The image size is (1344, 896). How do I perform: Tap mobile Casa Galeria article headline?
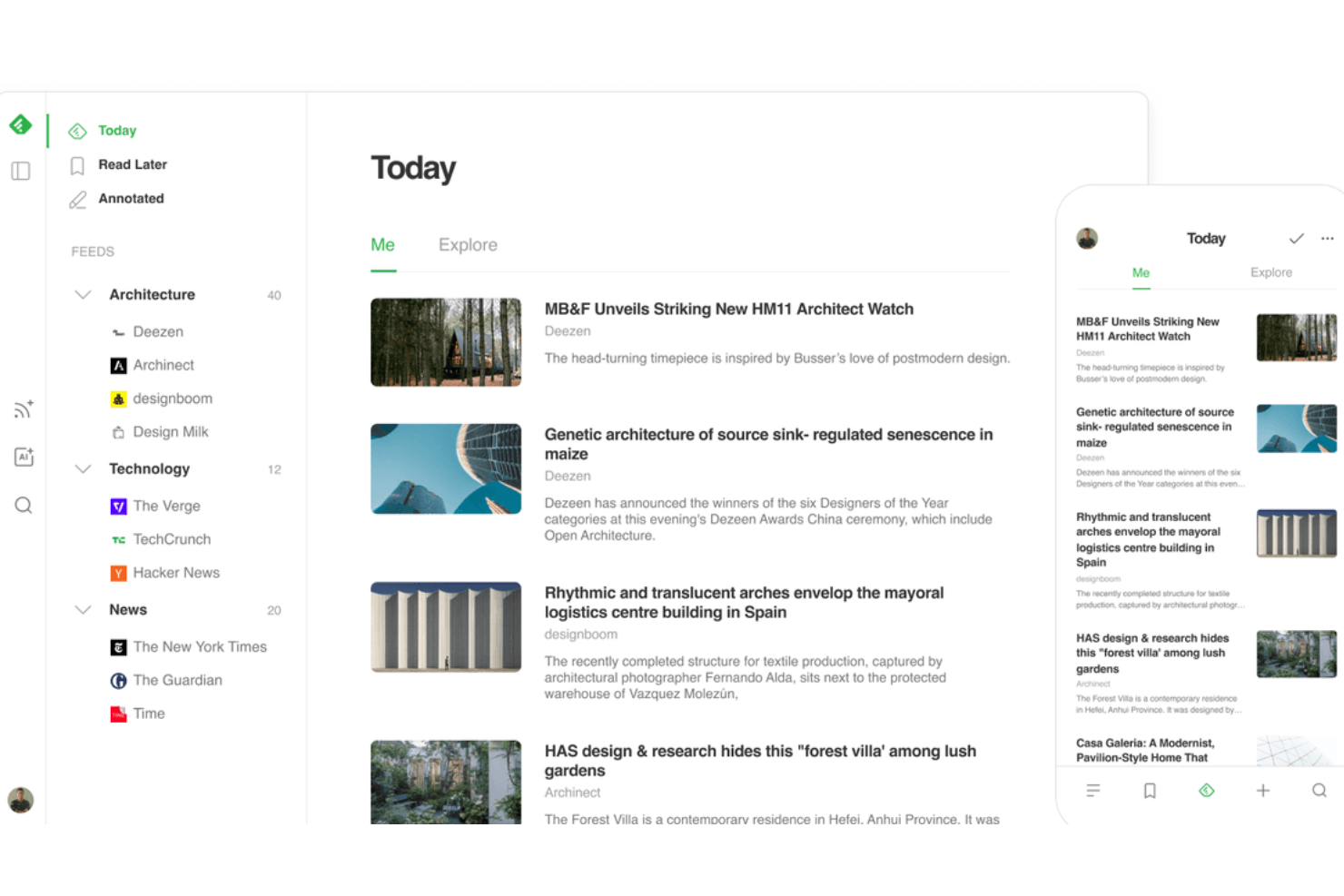coord(1145,751)
